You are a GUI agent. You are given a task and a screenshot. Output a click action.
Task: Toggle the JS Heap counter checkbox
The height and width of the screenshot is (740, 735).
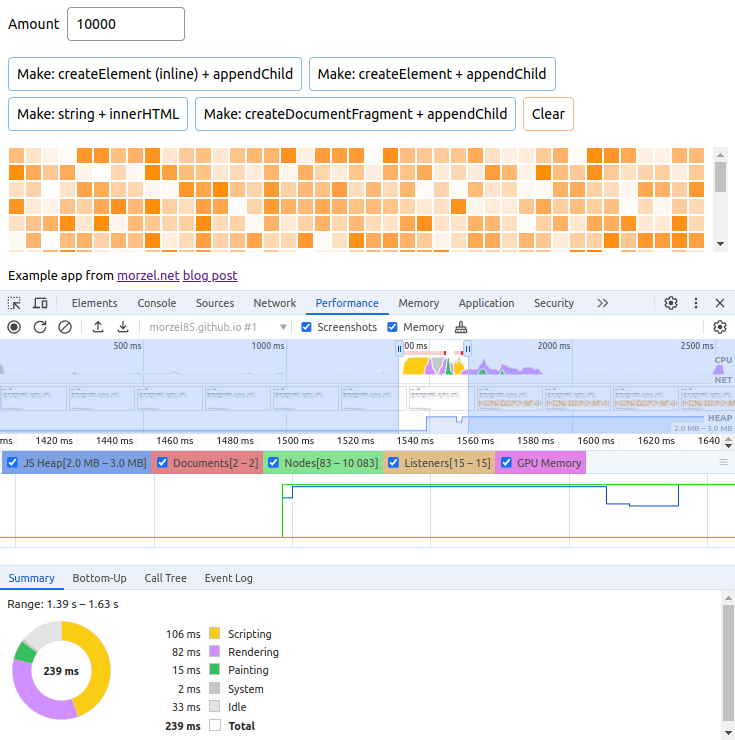click(x=13, y=463)
